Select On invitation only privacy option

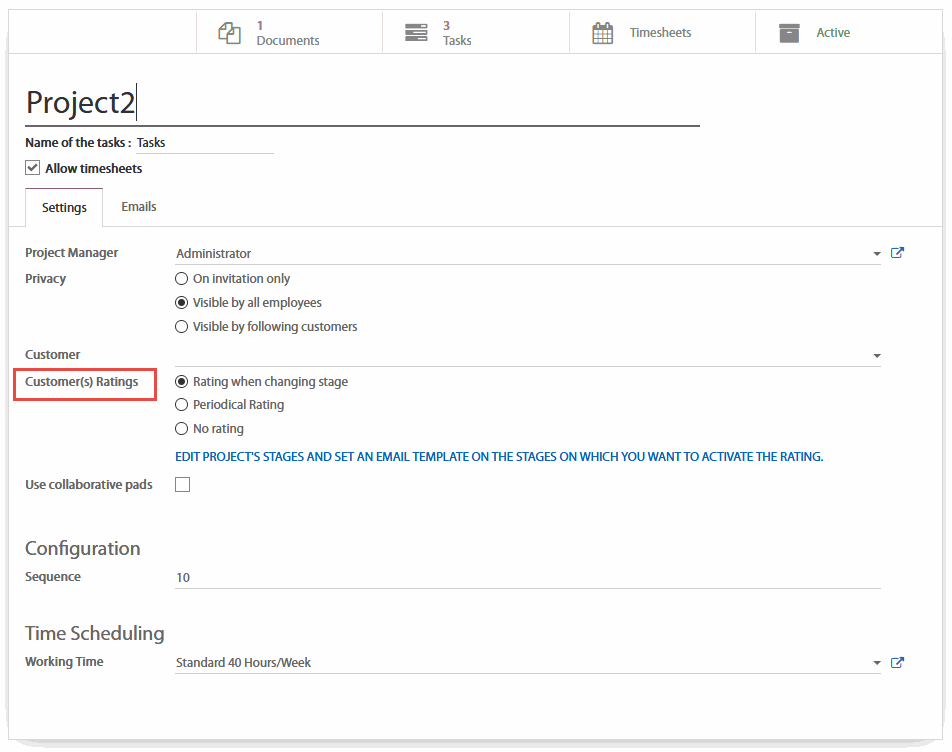point(182,279)
